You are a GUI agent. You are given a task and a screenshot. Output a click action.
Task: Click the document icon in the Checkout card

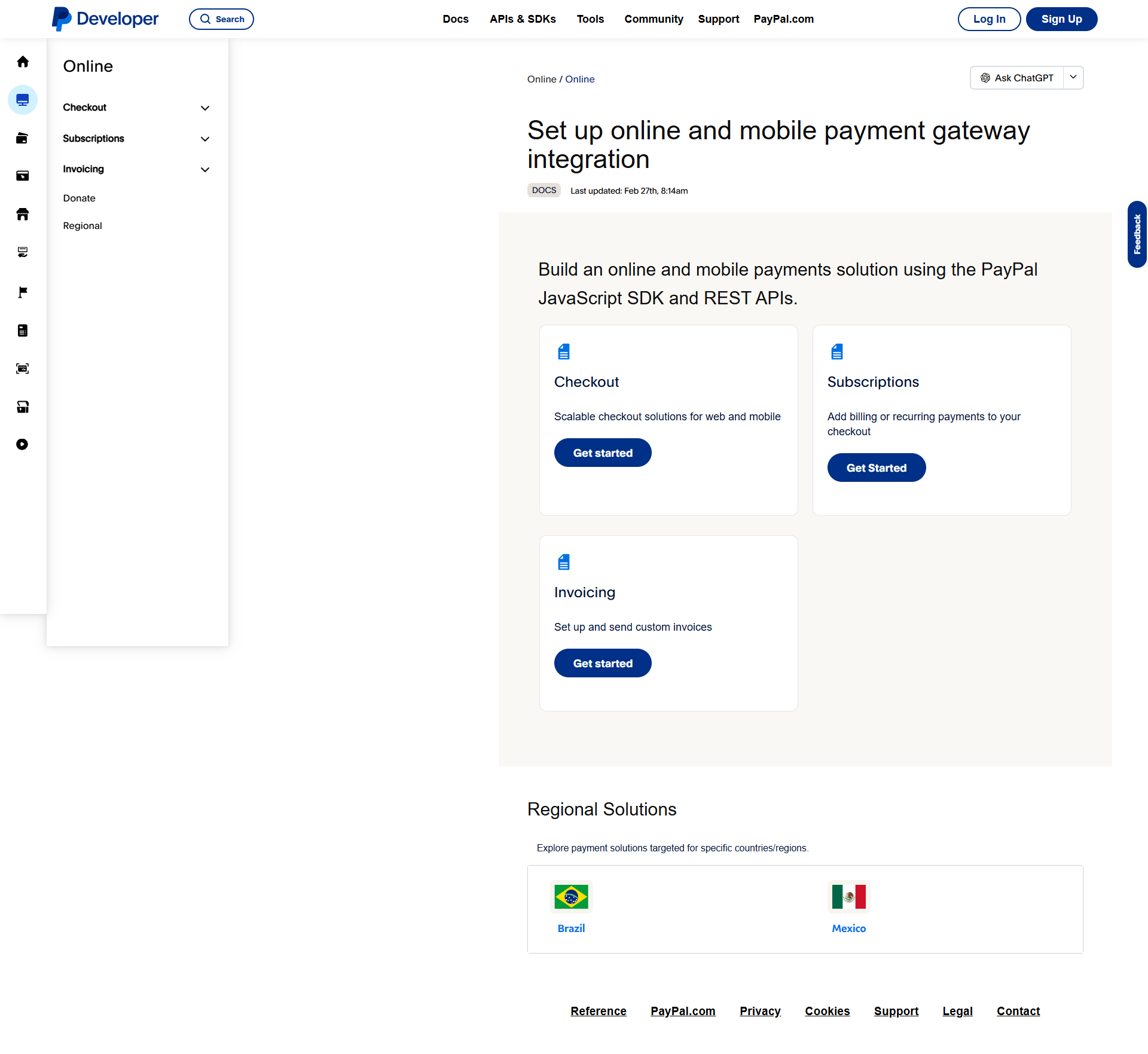pyautogui.click(x=564, y=352)
